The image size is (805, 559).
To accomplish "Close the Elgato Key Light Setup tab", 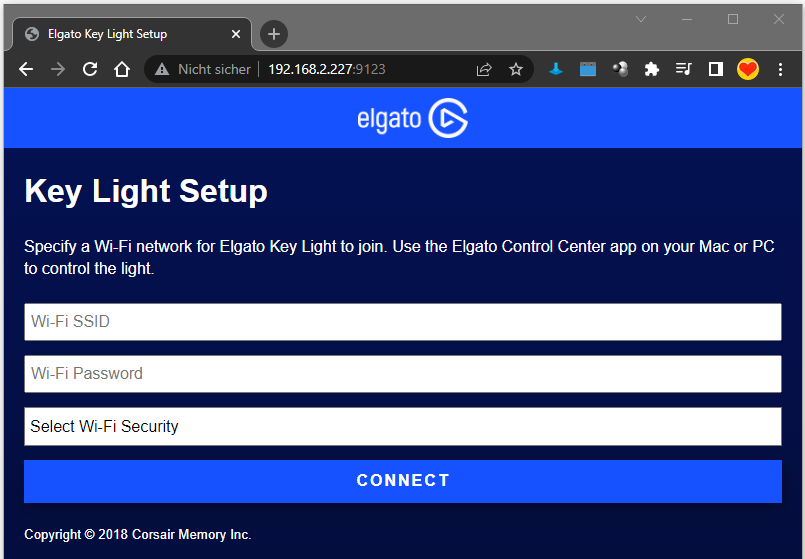I will [236, 34].
